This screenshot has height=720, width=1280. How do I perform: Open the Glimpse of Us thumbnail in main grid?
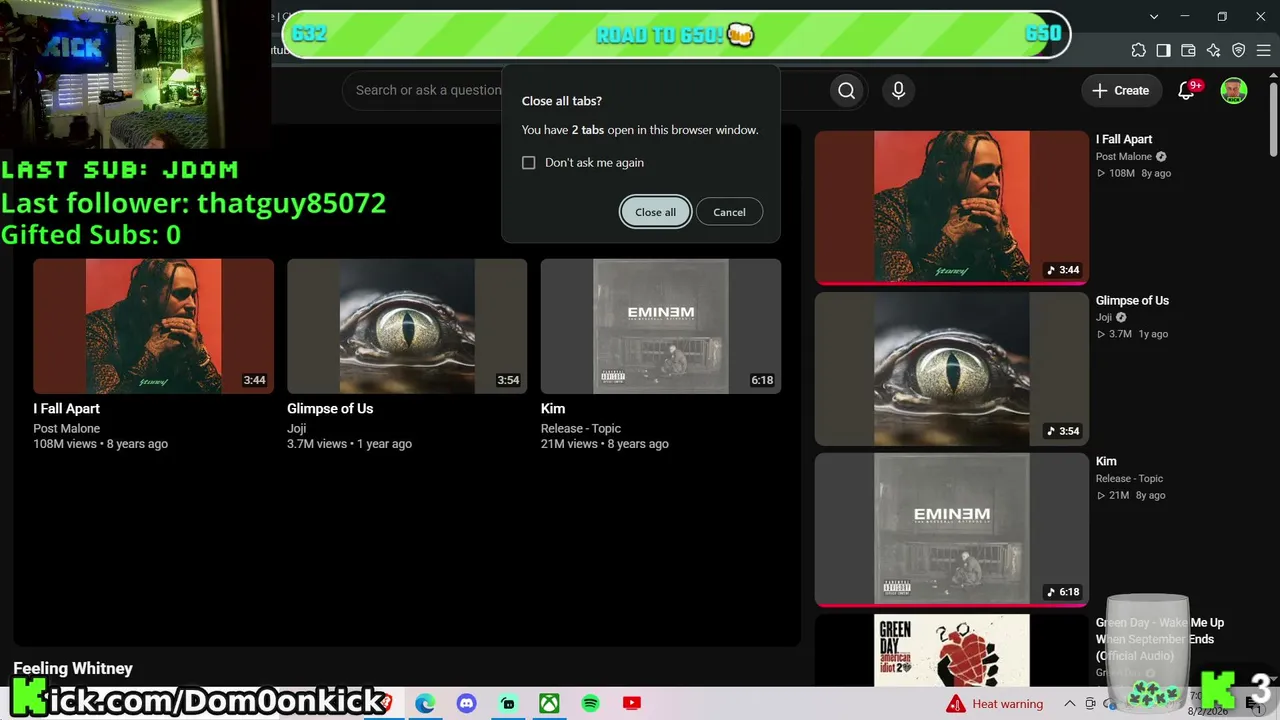407,326
